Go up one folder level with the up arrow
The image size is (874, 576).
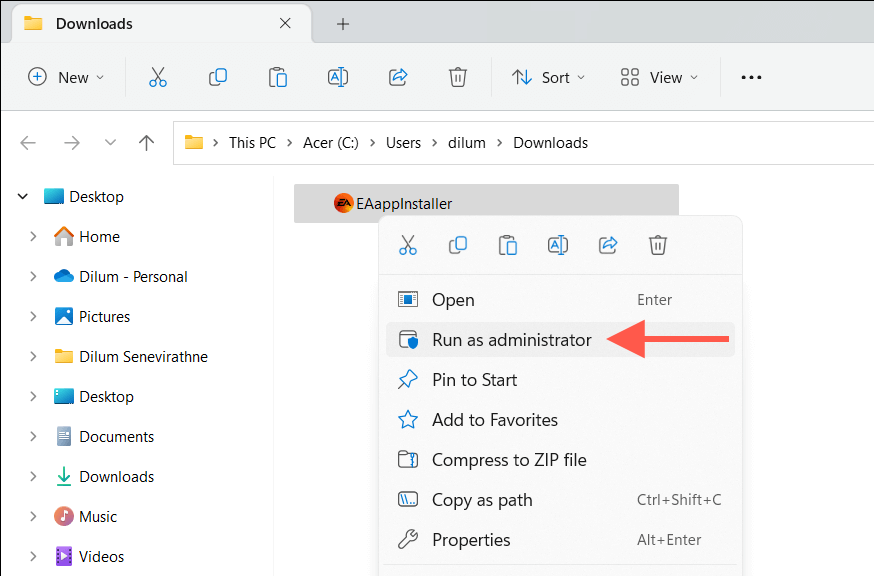pos(147,143)
